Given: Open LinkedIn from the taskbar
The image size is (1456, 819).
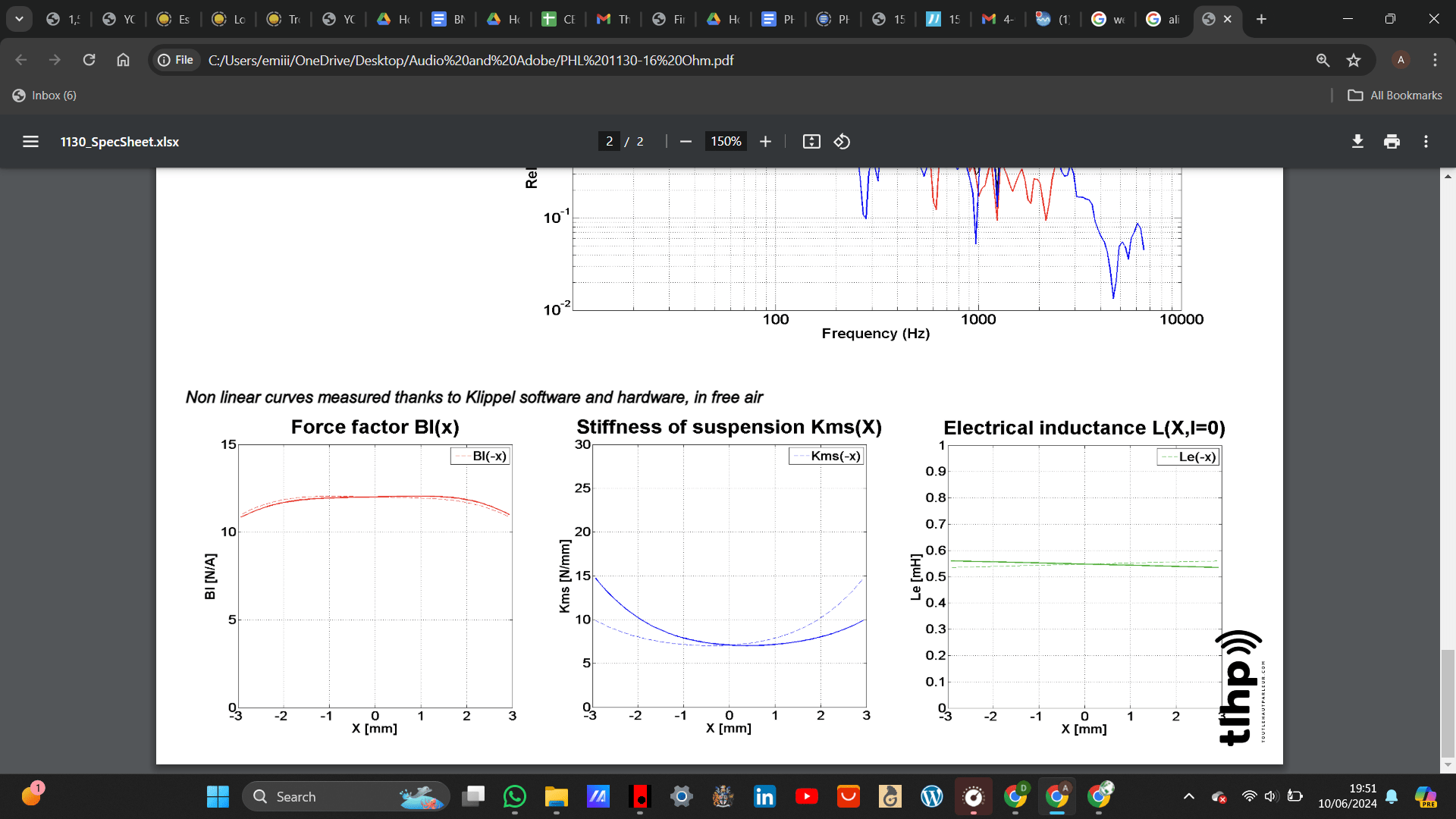Looking at the screenshot, I should coord(764,796).
